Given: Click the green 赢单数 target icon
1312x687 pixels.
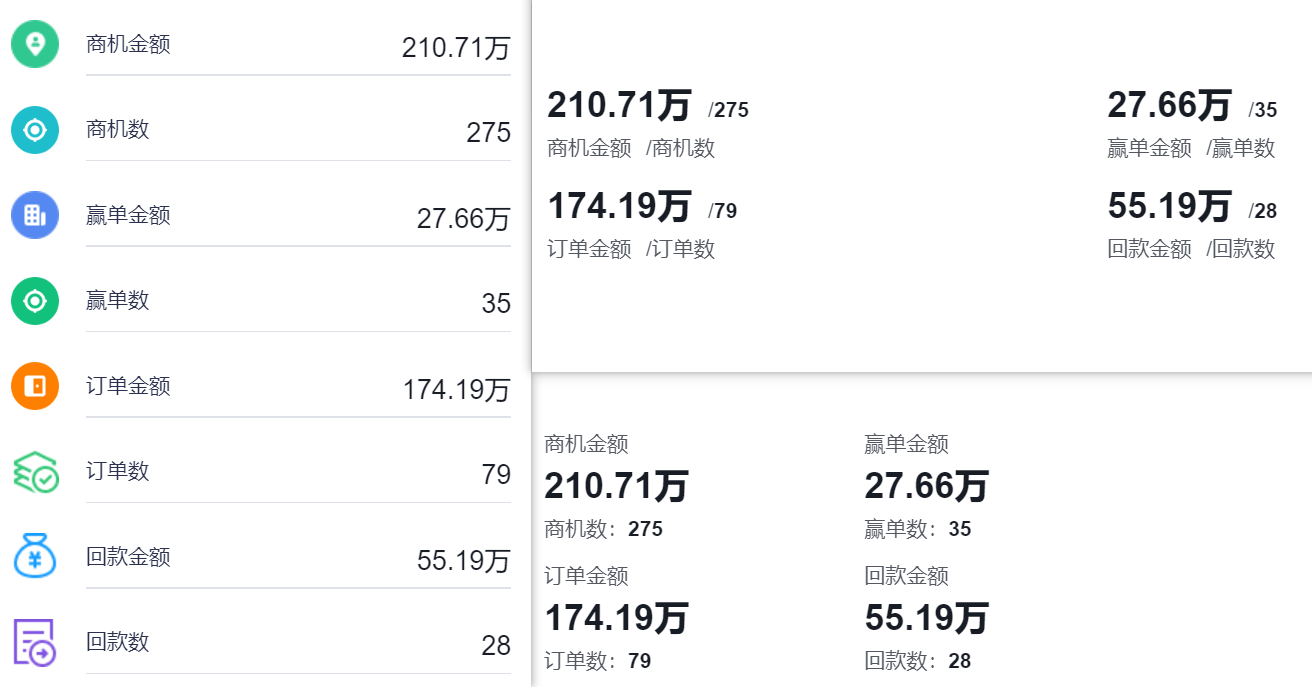Looking at the screenshot, I should pos(35,300).
